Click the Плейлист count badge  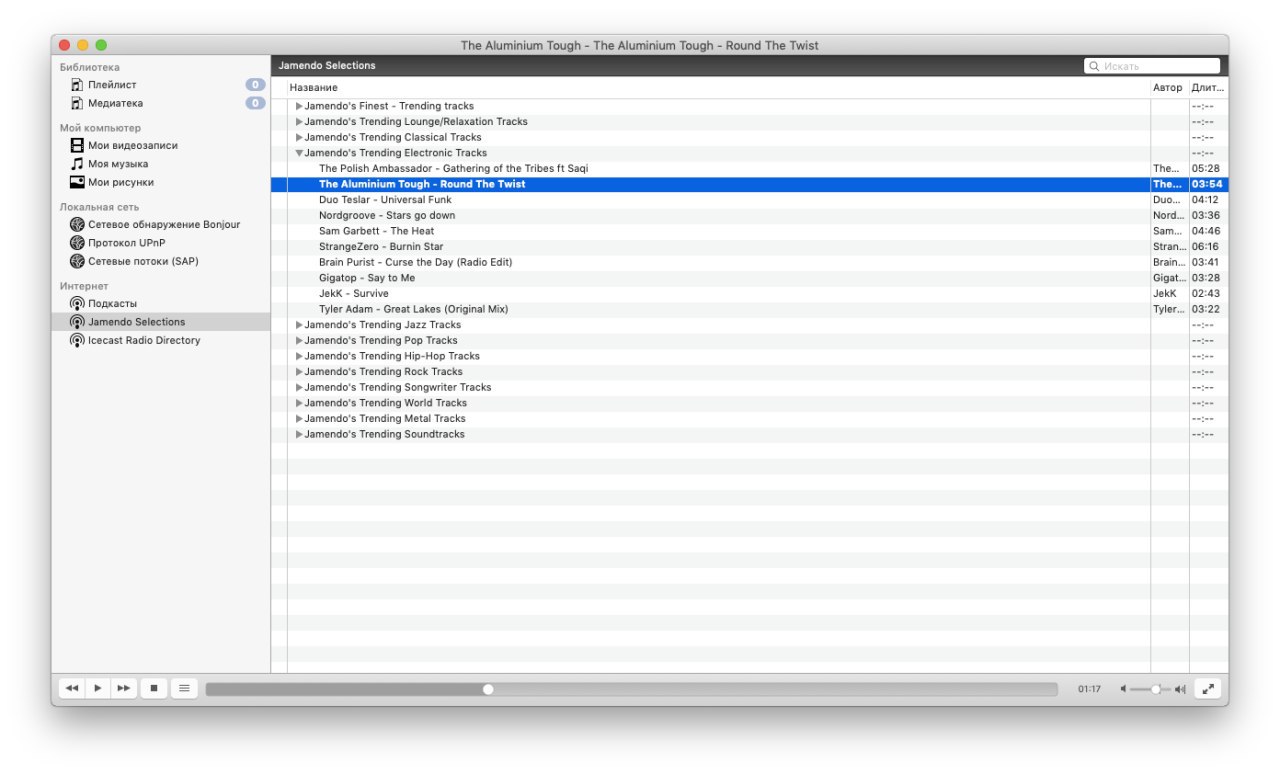pyautogui.click(x=256, y=85)
